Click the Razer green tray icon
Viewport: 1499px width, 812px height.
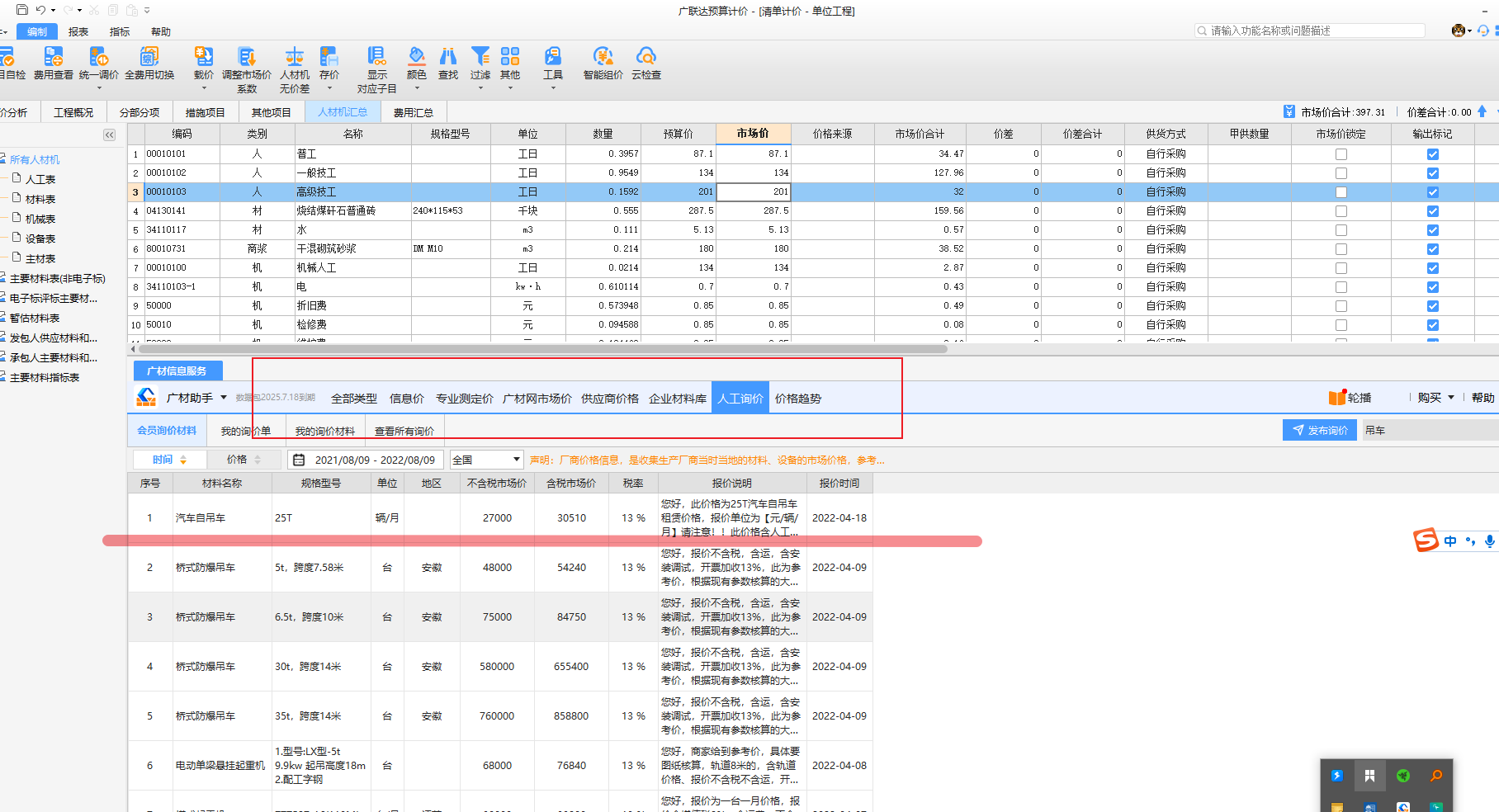coord(1403,776)
